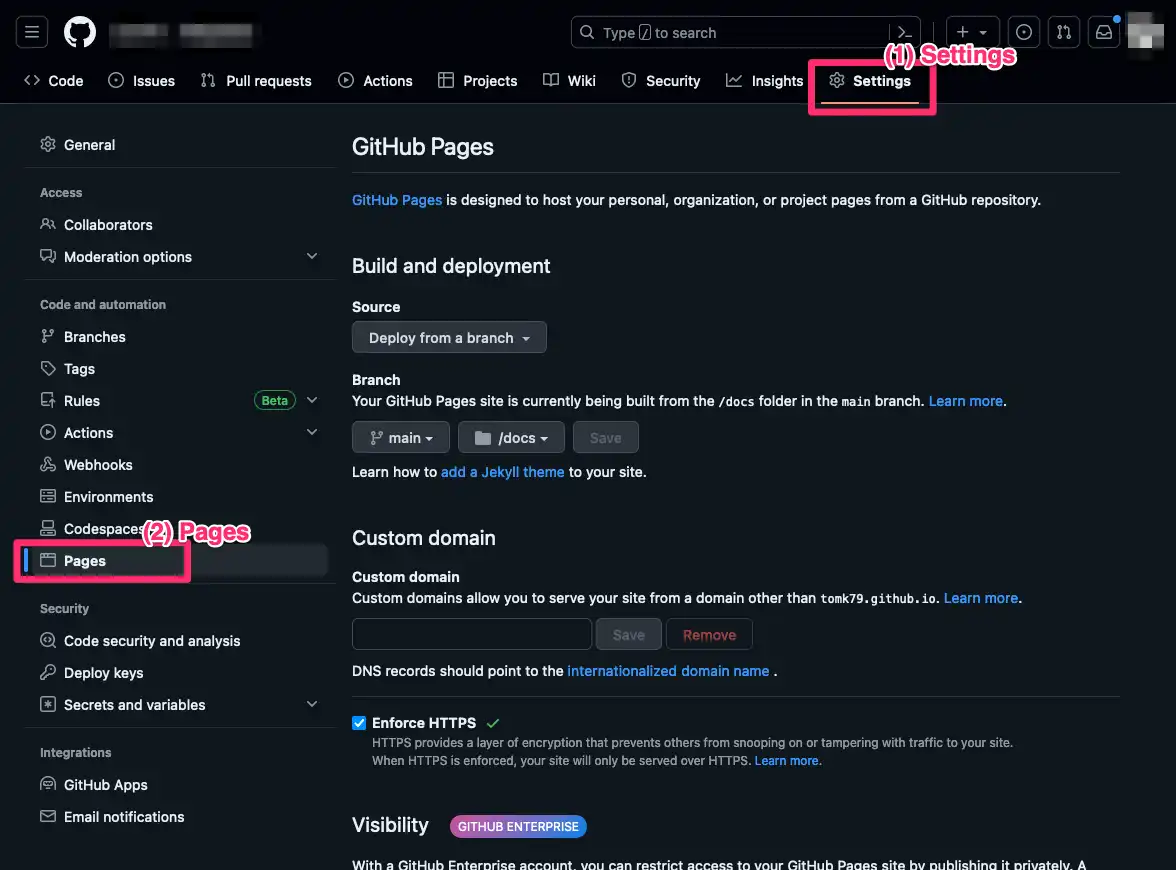Open the notifications inbox icon

pyautogui.click(x=1104, y=32)
